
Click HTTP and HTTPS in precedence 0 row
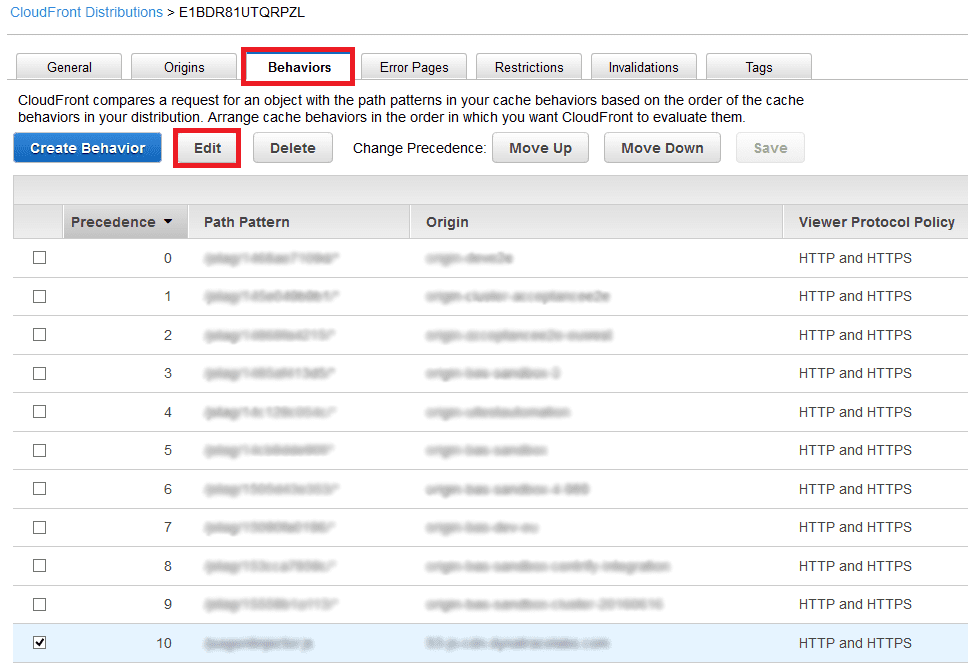pos(855,258)
